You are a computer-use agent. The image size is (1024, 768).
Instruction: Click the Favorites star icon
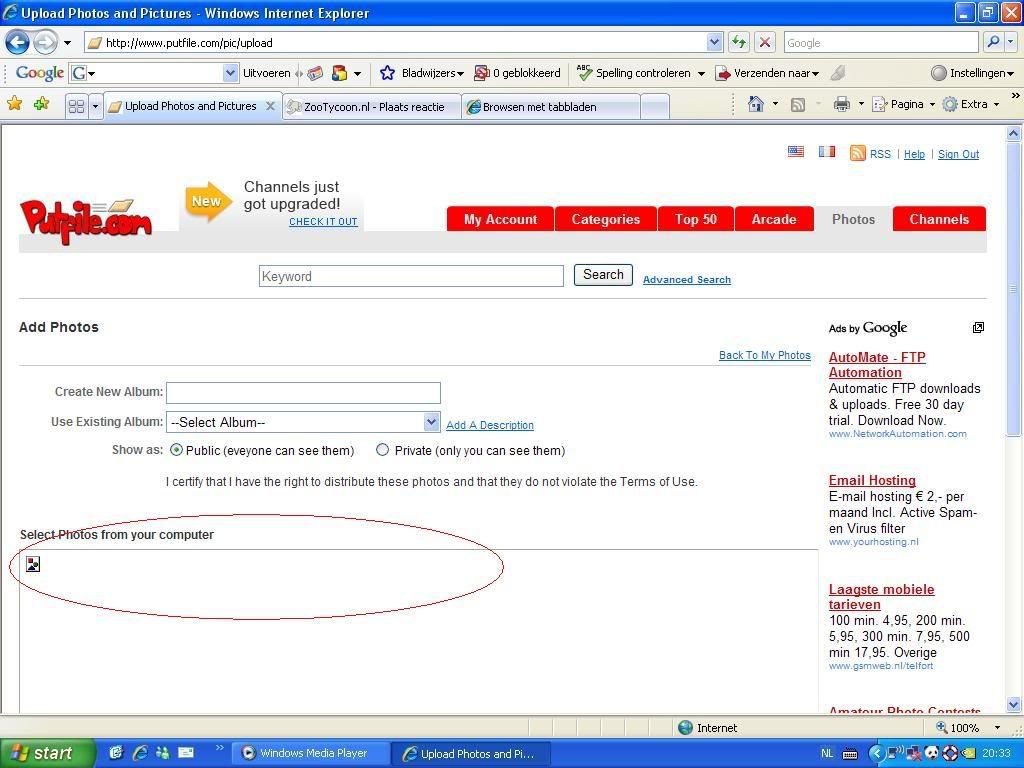coord(14,104)
